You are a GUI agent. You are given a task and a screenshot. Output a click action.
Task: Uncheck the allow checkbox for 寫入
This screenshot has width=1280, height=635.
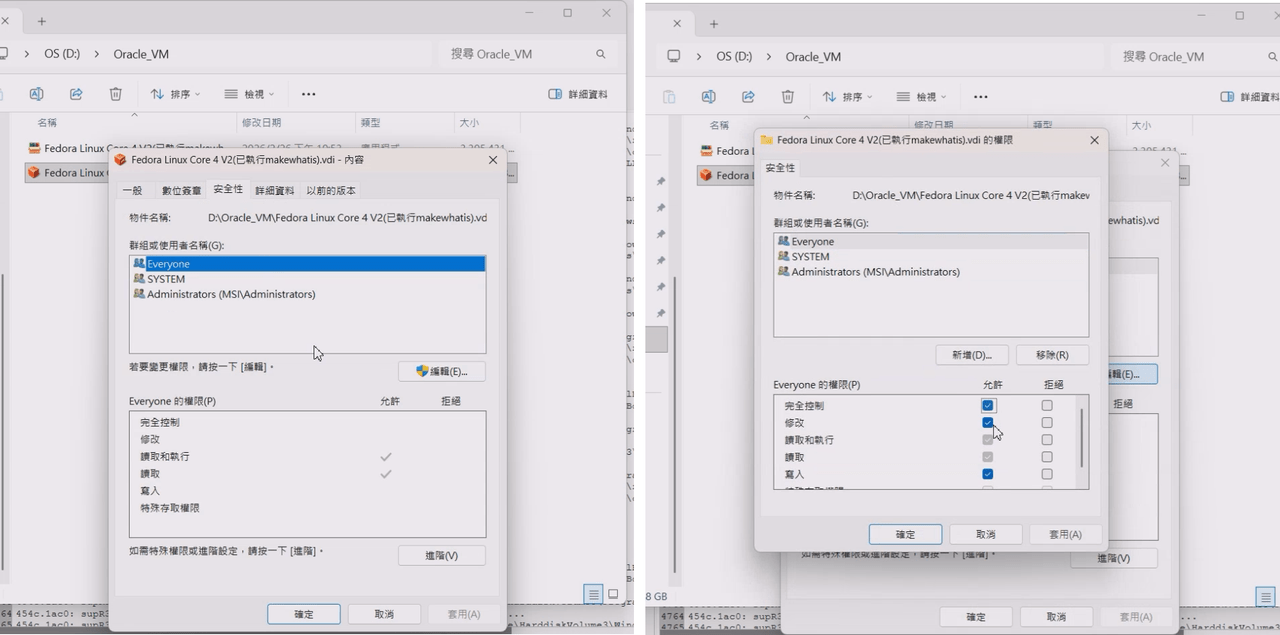[x=988, y=474]
